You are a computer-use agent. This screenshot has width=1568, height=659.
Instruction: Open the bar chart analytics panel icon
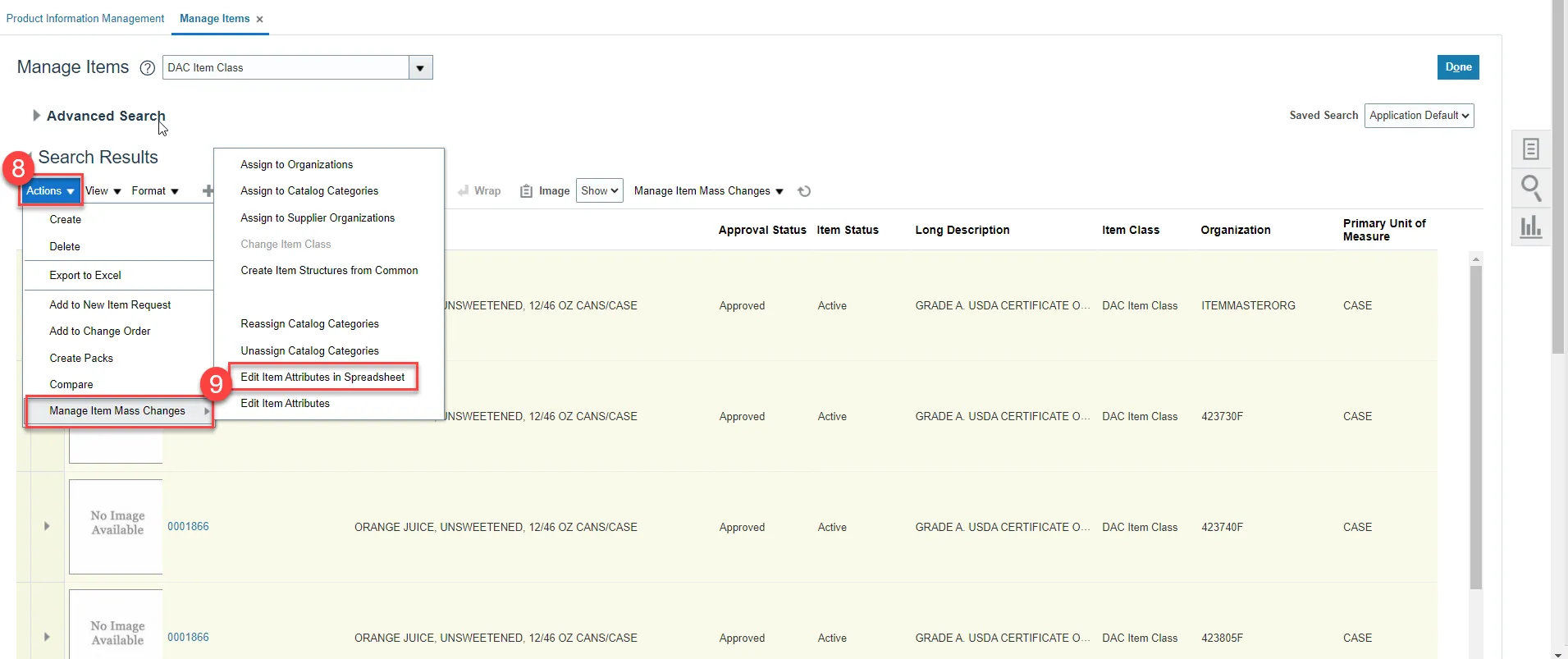click(1530, 227)
